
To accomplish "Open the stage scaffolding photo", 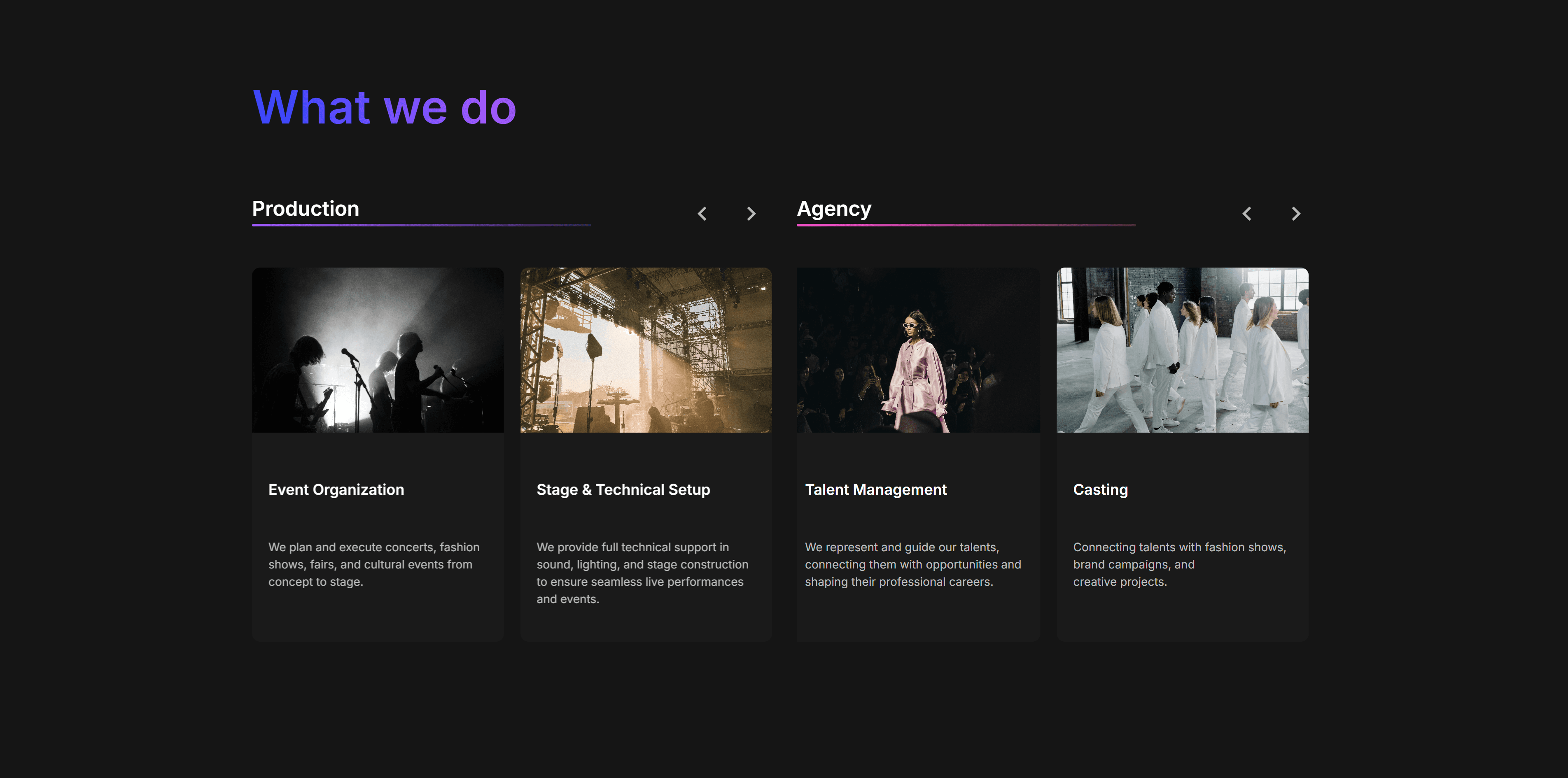I will pos(646,350).
